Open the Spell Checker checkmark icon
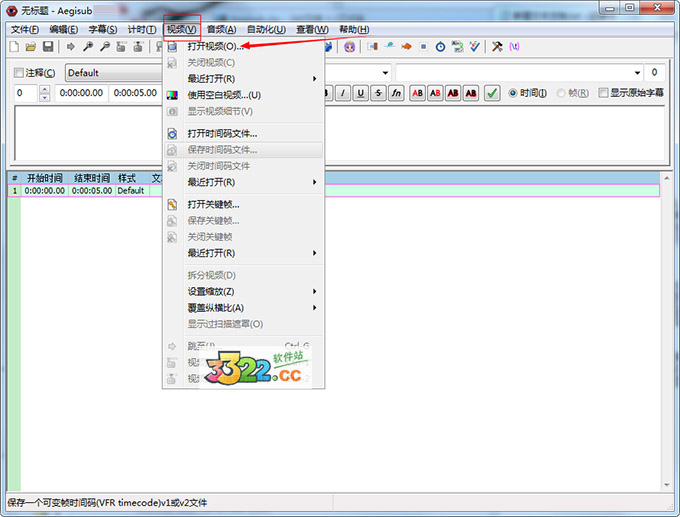 click(x=474, y=46)
